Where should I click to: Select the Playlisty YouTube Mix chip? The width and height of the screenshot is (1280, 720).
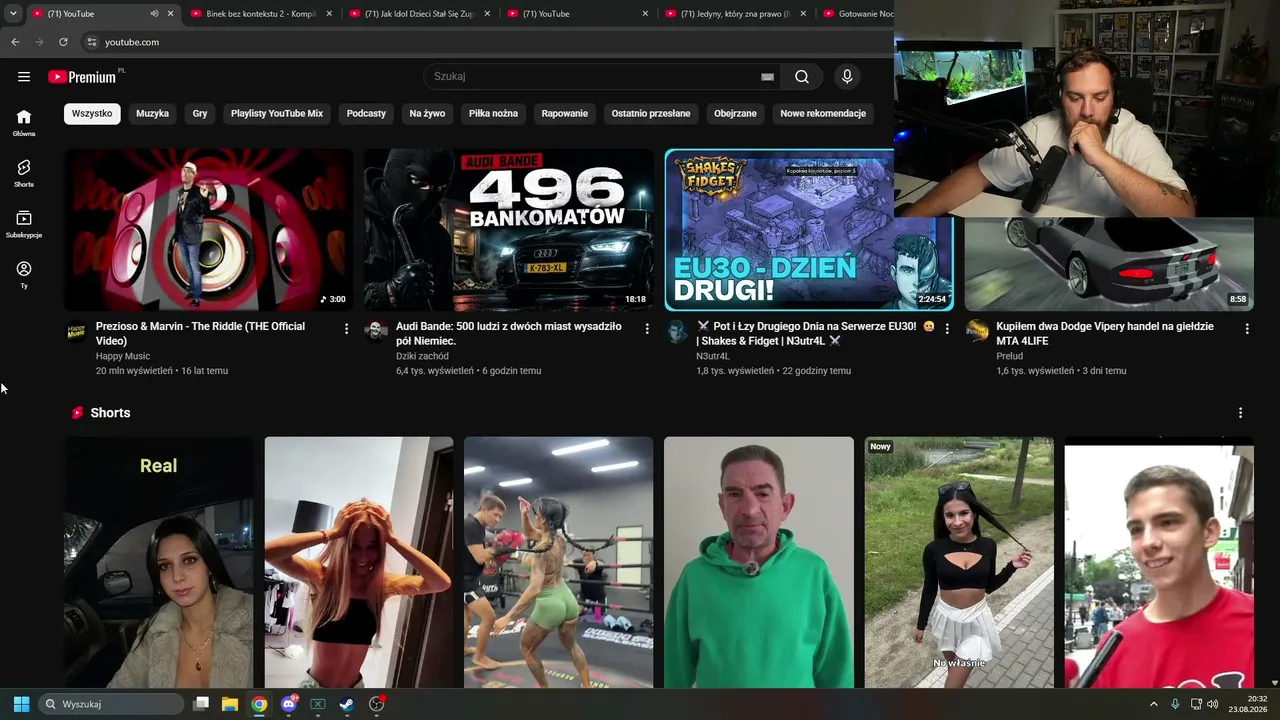(x=277, y=114)
